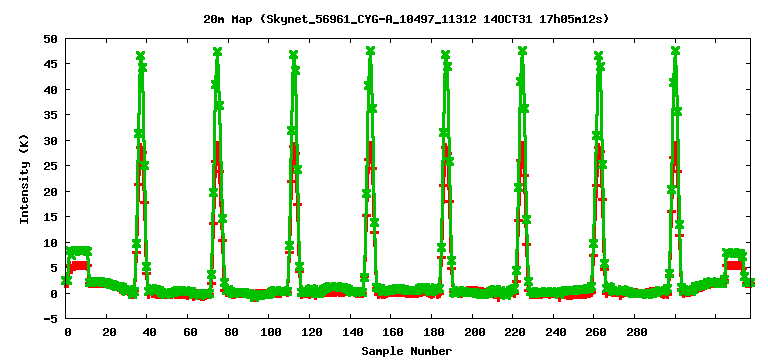This screenshot has height=360, width=768.
Task: Click the green plateau at the chart start
Action: 78,251
